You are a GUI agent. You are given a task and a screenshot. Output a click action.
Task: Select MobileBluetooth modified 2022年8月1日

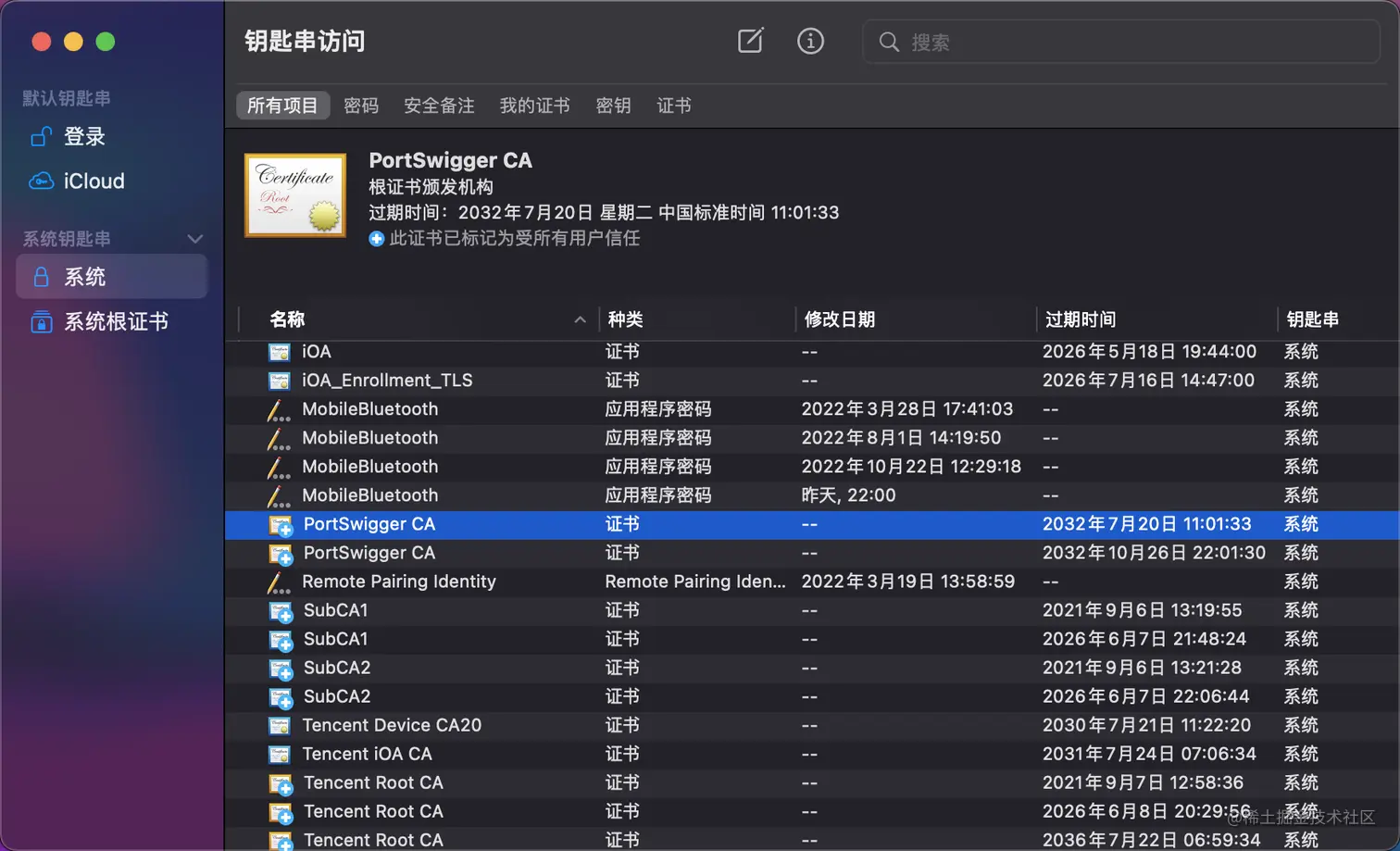pos(812,439)
